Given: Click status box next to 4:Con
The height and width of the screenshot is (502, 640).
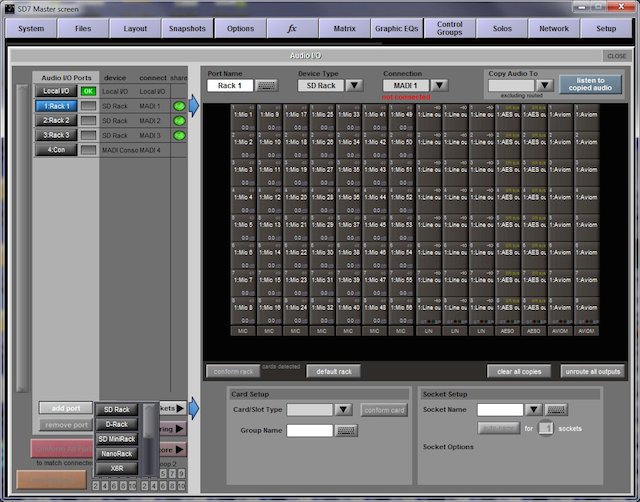Looking at the screenshot, I should pyautogui.click(x=88, y=150).
